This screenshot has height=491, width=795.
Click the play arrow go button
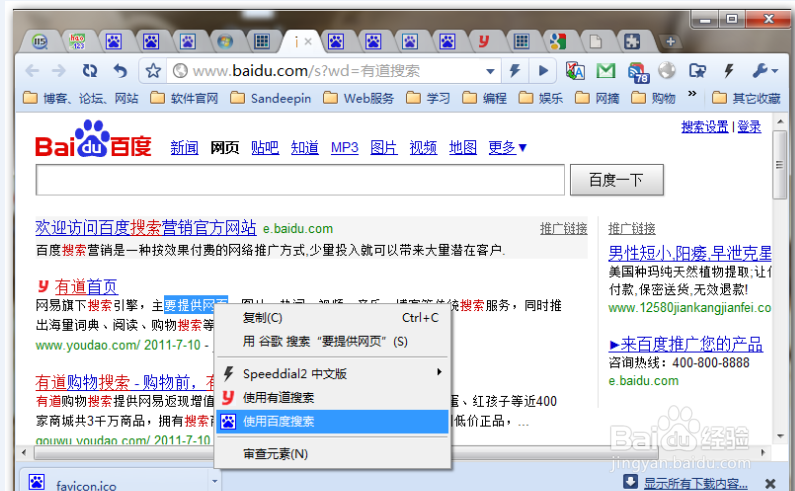543,71
